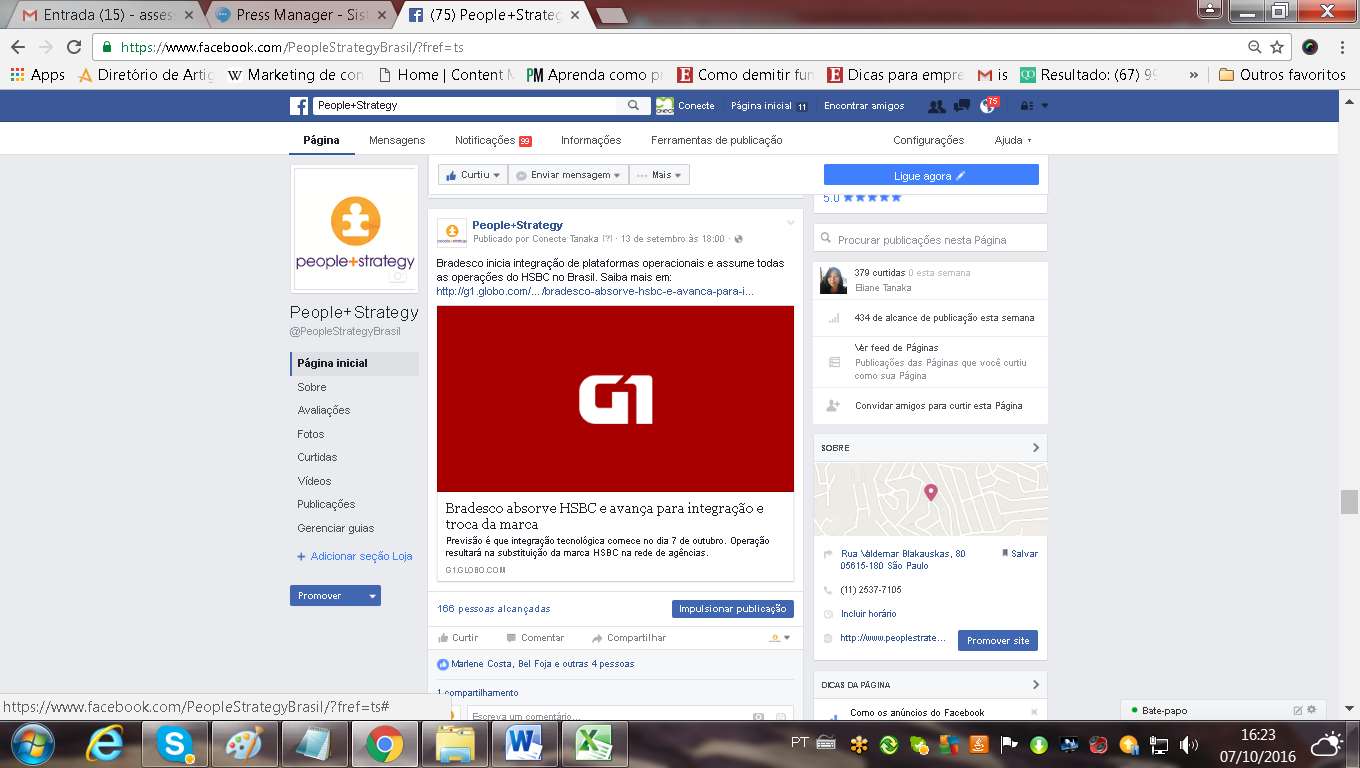The width and height of the screenshot is (1360, 768).
Task: Click the Procurar publicações nesta Página field
Action: [x=931, y=239]
